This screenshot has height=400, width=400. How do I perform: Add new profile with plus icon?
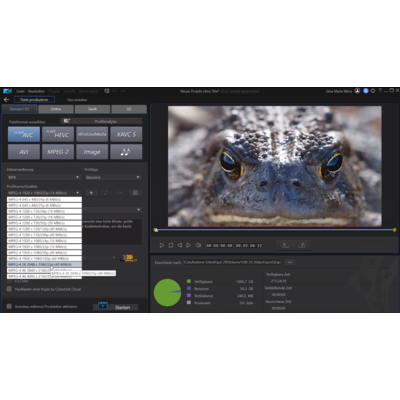91,193
